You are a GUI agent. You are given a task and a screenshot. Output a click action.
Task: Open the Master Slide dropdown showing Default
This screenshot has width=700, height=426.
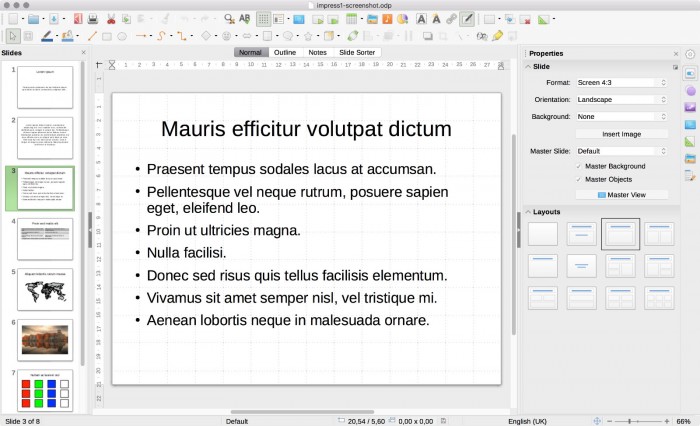pos(621,151)
